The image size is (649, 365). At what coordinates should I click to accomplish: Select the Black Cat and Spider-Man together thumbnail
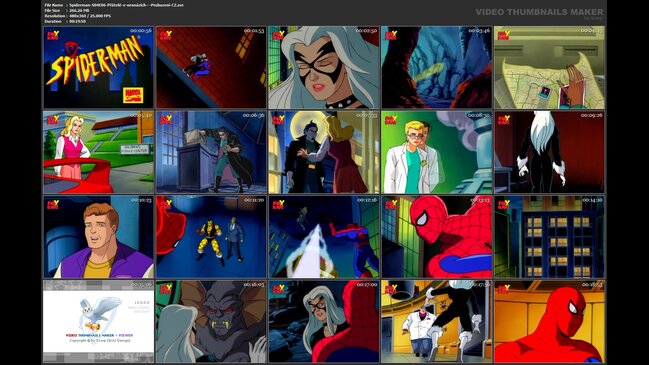point(324,322)
